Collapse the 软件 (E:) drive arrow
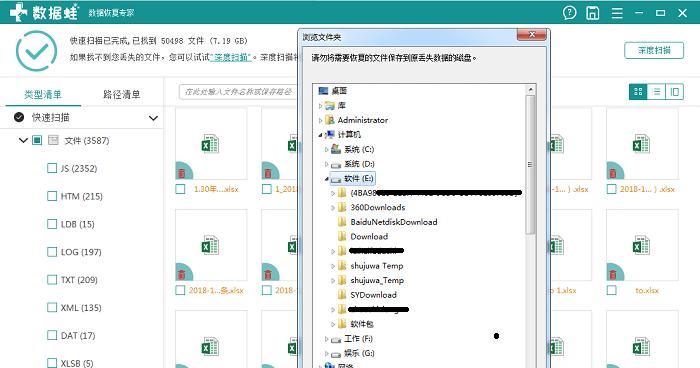 coord(326,179)
